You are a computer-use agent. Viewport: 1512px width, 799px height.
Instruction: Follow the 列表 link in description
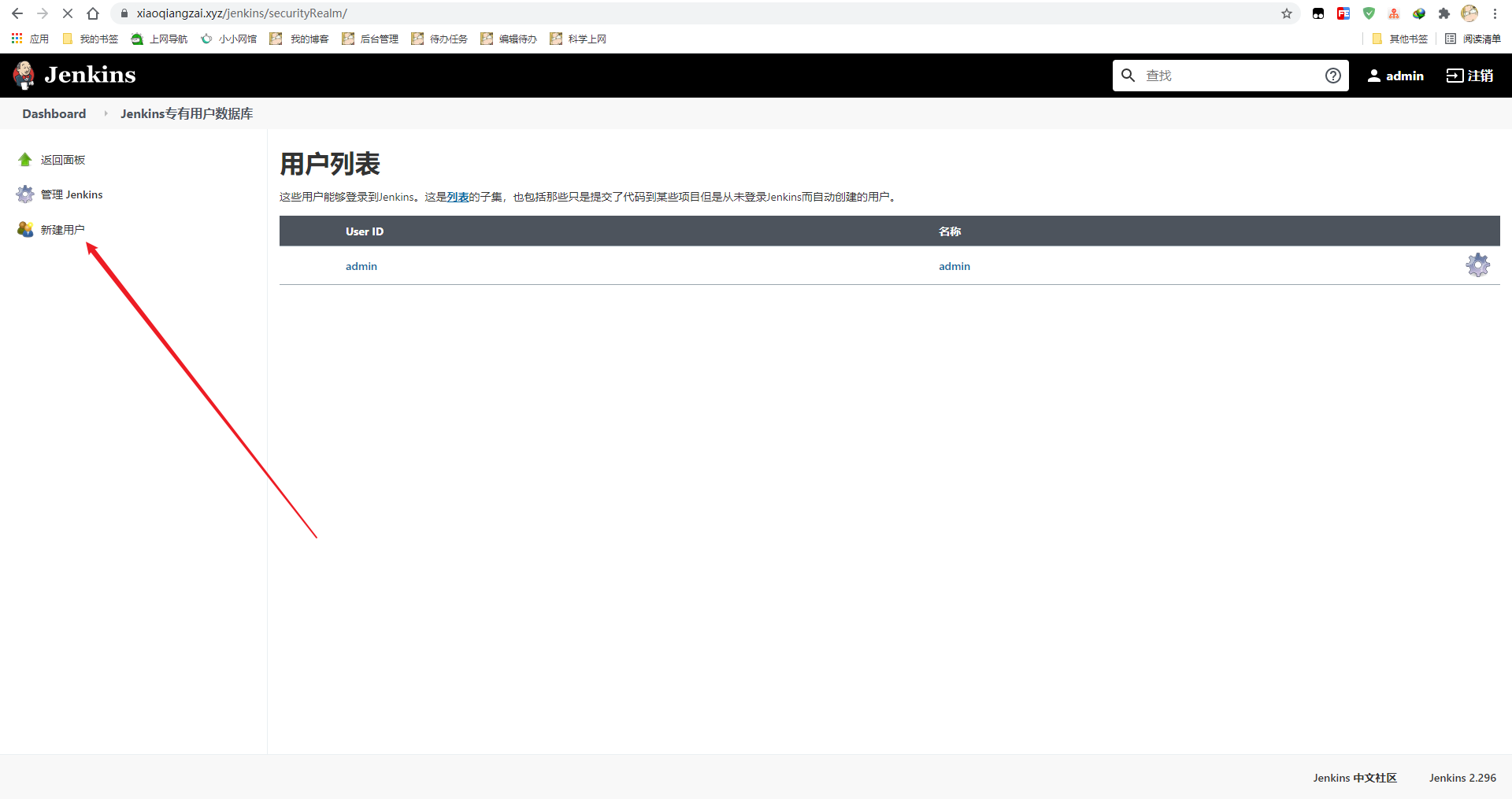click(458, 197)
